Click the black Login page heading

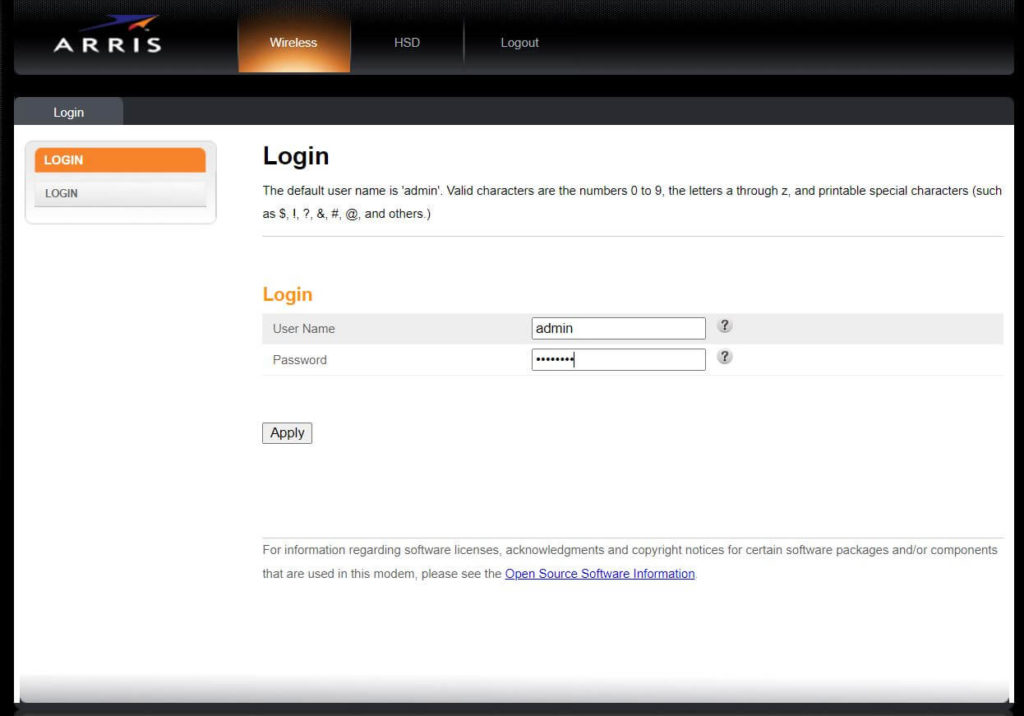pos(296,156)
